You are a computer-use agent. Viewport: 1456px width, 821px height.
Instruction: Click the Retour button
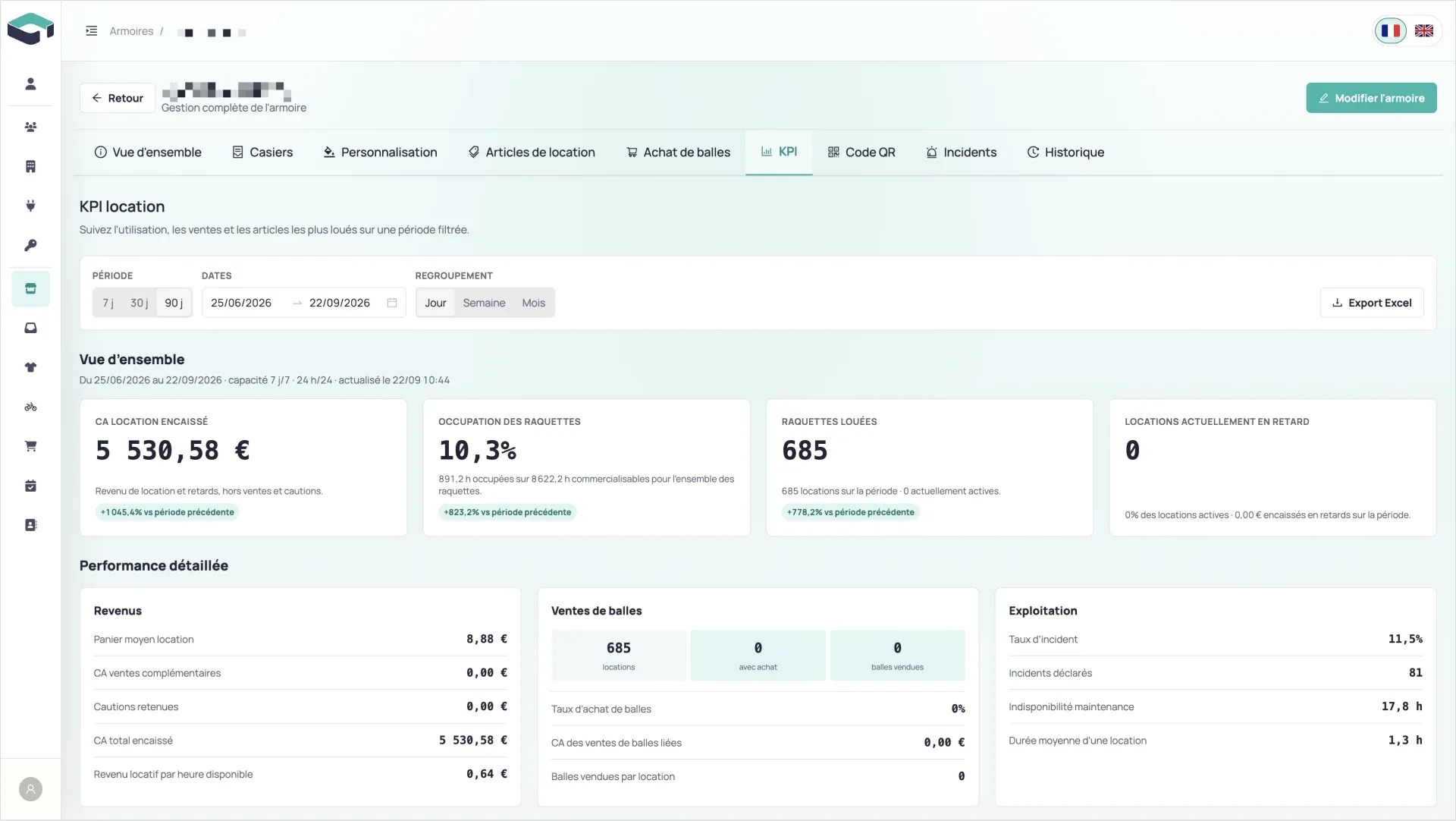118,98
